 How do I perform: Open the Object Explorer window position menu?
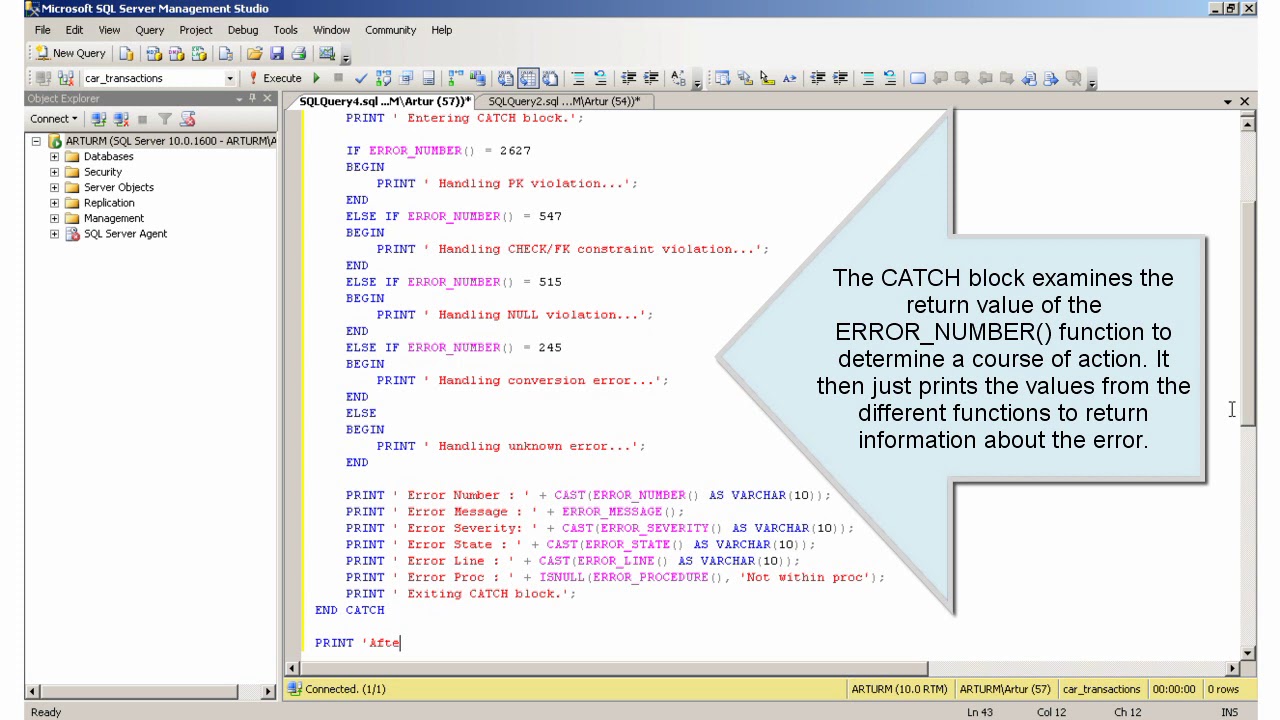(x=239, y=99)
